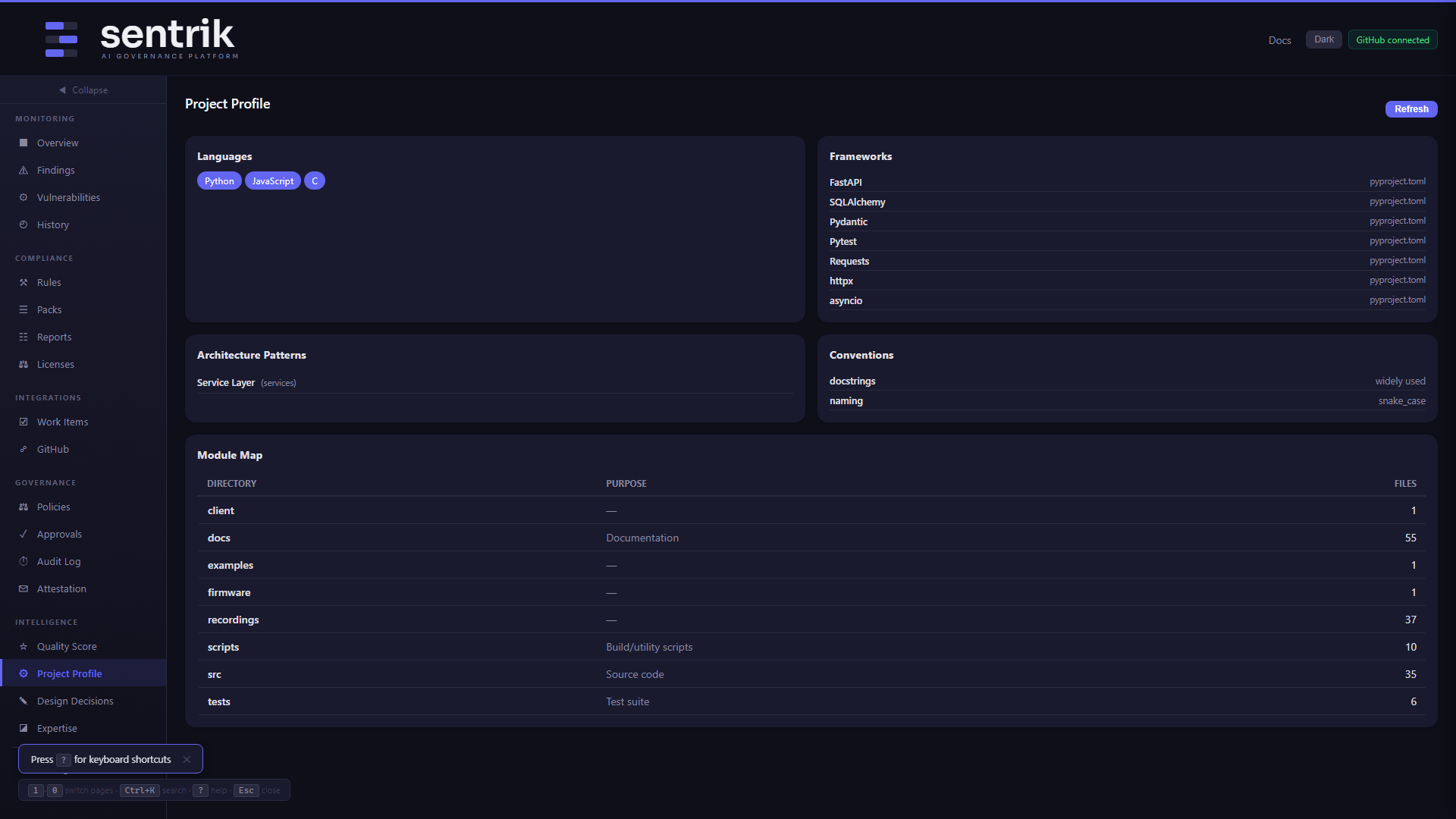Select the Licenses icon in the sidebar

[24, 364]
